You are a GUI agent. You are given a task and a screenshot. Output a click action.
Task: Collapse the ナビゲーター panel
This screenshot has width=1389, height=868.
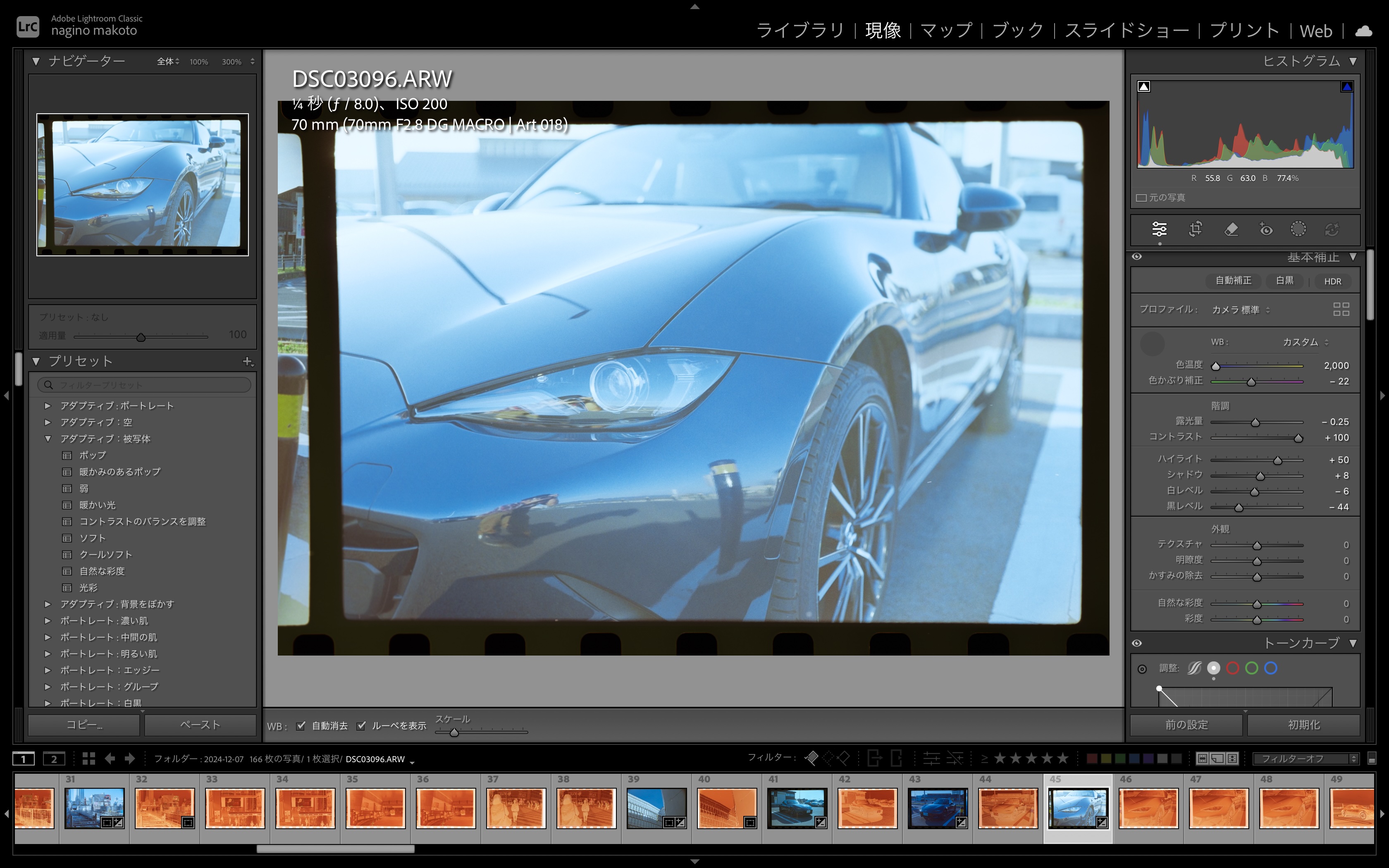pyautogui.click(x=36, y=61)
